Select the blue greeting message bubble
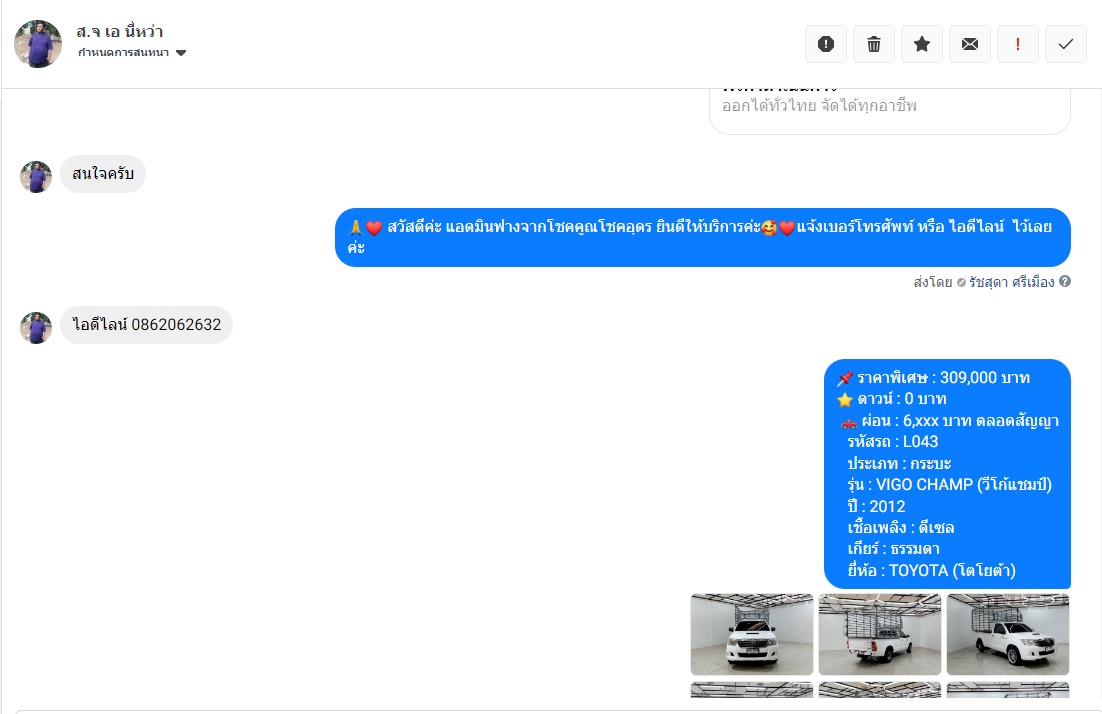 tap(703, 238)
